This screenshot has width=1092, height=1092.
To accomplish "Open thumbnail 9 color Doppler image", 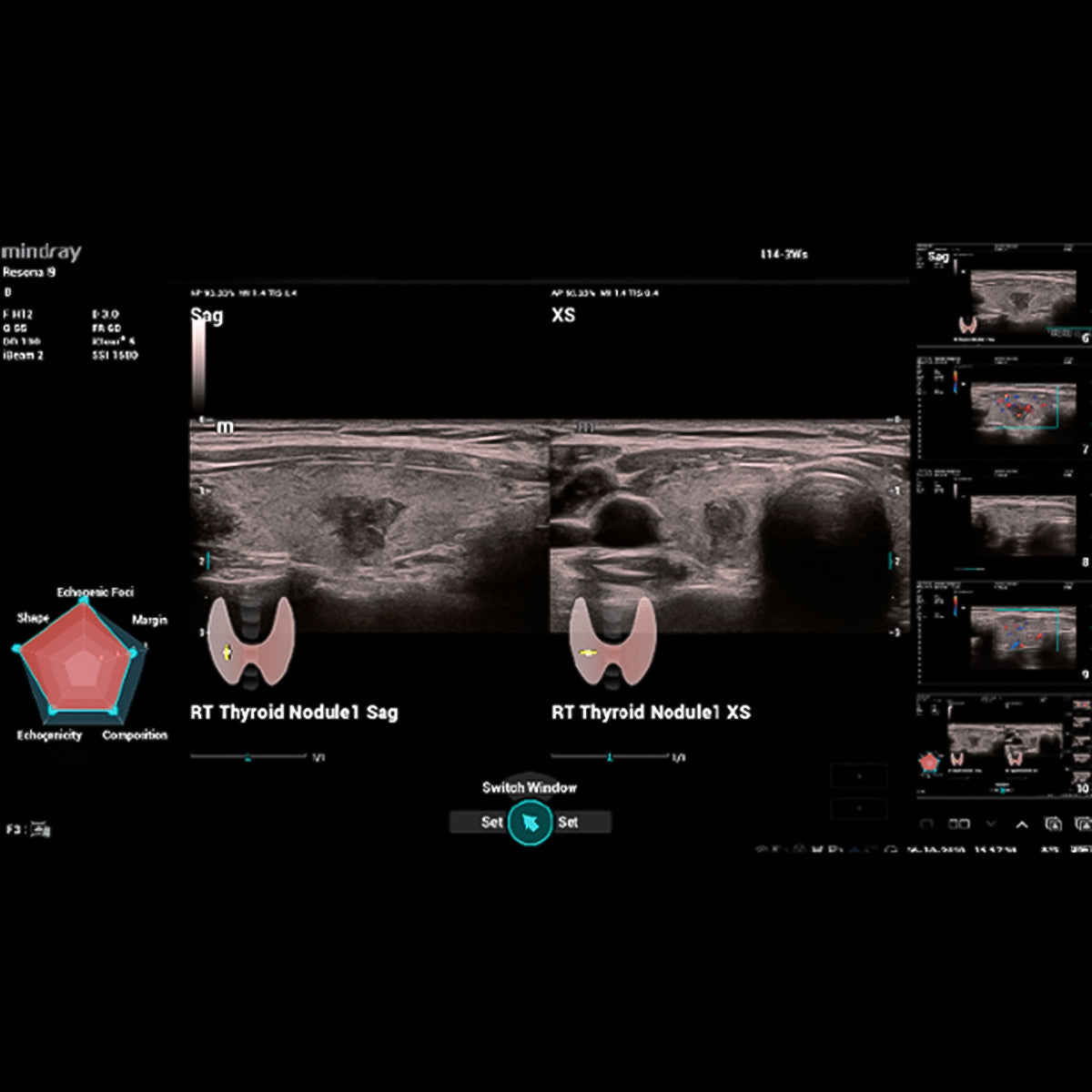I will 1003,632.
